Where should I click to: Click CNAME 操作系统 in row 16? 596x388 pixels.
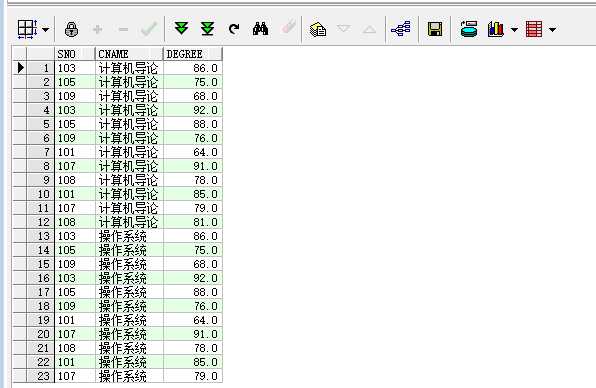(x=129, y=278)
